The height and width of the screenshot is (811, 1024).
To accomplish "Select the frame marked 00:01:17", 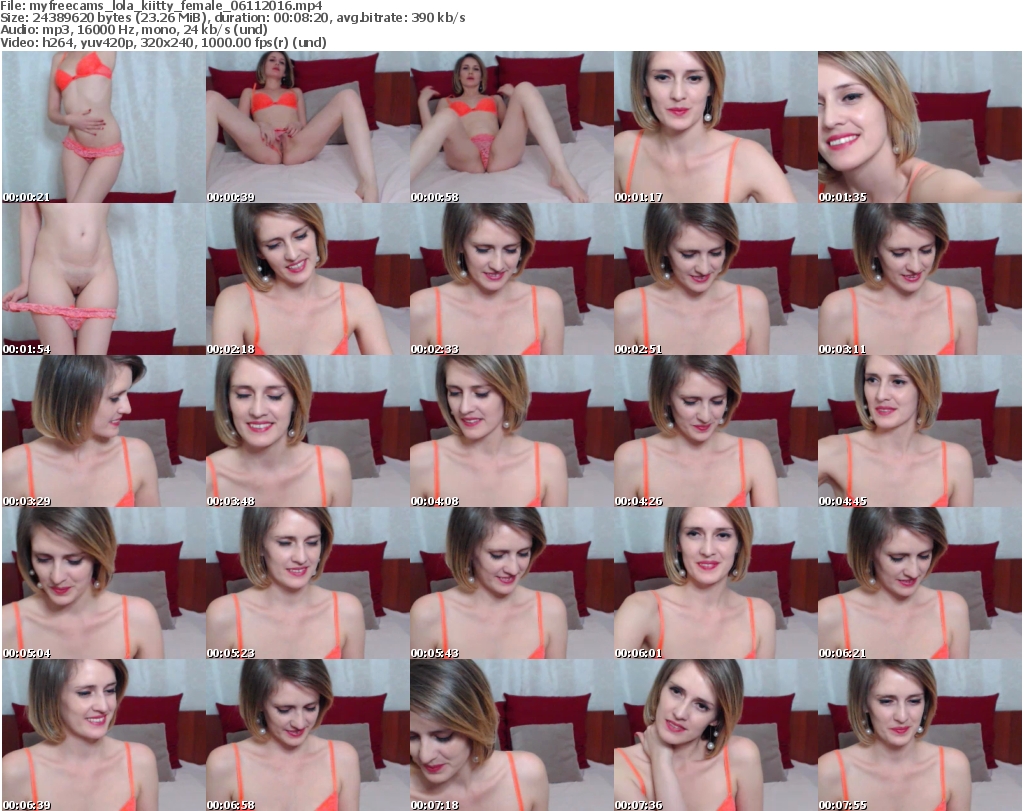I will point(715,127).
